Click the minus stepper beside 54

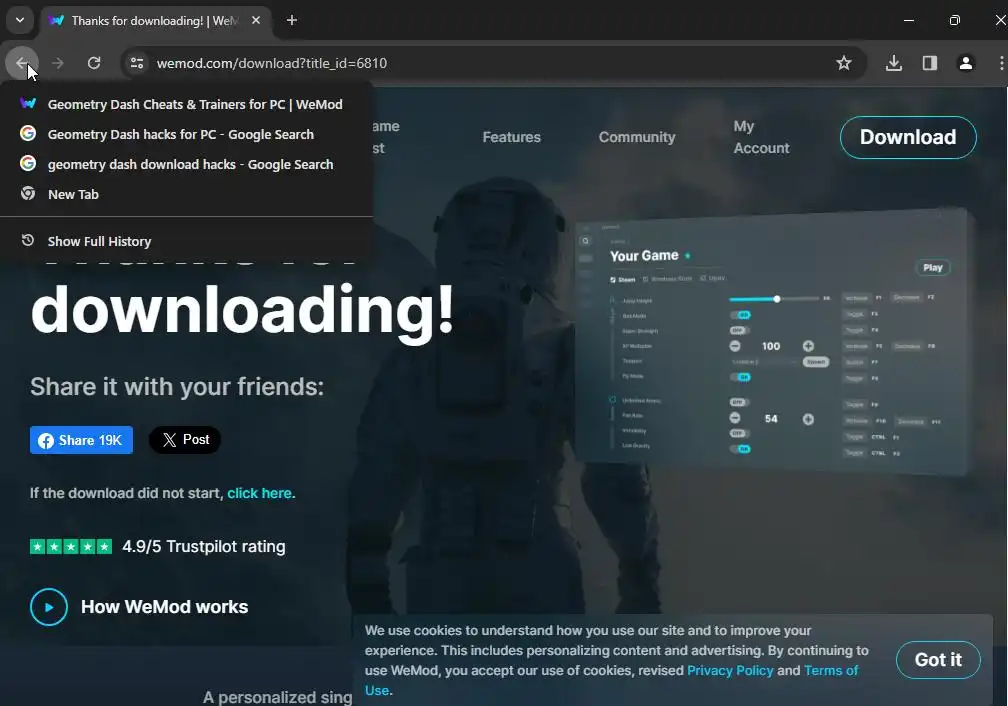pos(735,418)
